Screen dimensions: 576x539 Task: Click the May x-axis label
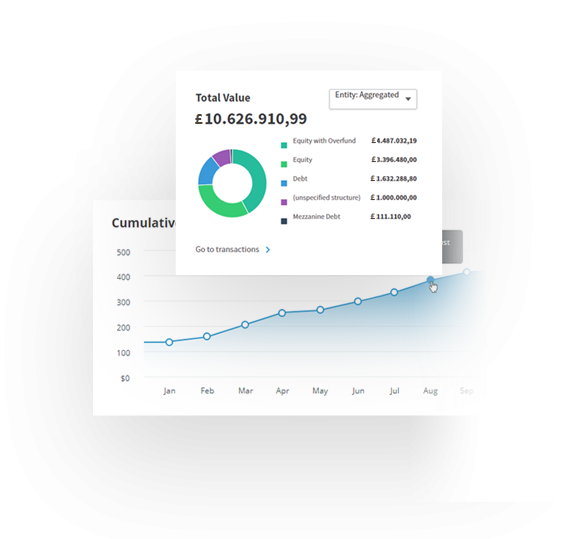(320, 391)
